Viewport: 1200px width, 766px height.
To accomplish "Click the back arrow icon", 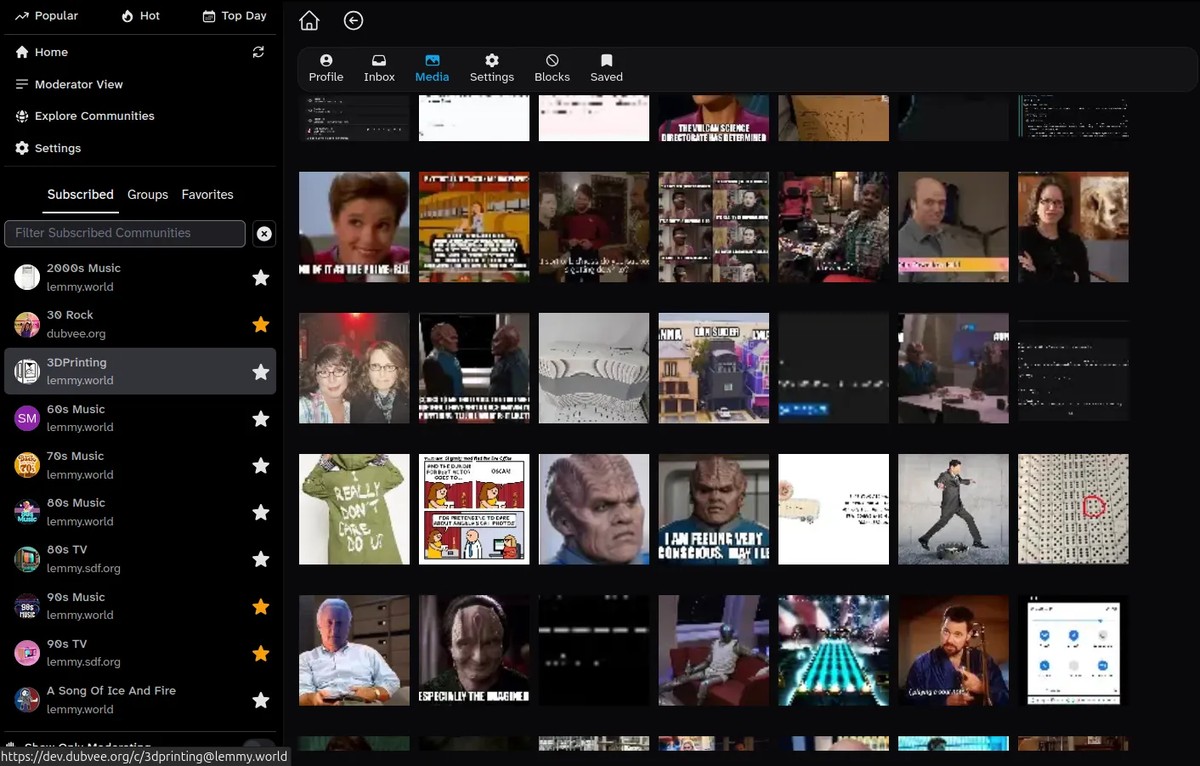I will click(x=353, y=21).
